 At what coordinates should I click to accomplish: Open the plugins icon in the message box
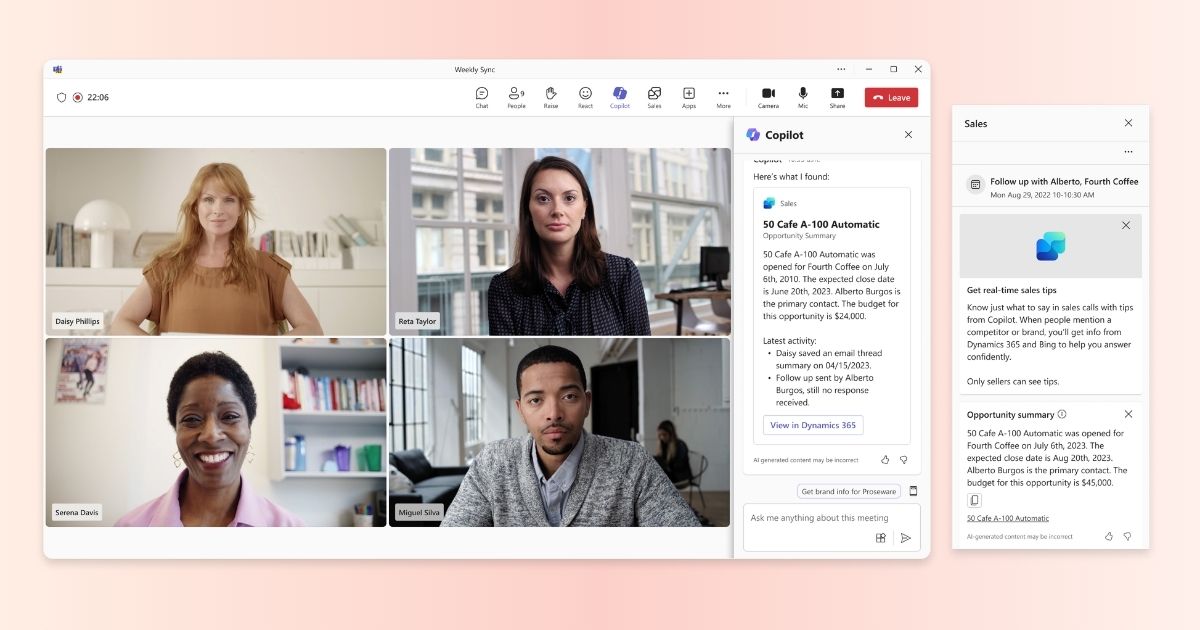click(x=881, y=537)
